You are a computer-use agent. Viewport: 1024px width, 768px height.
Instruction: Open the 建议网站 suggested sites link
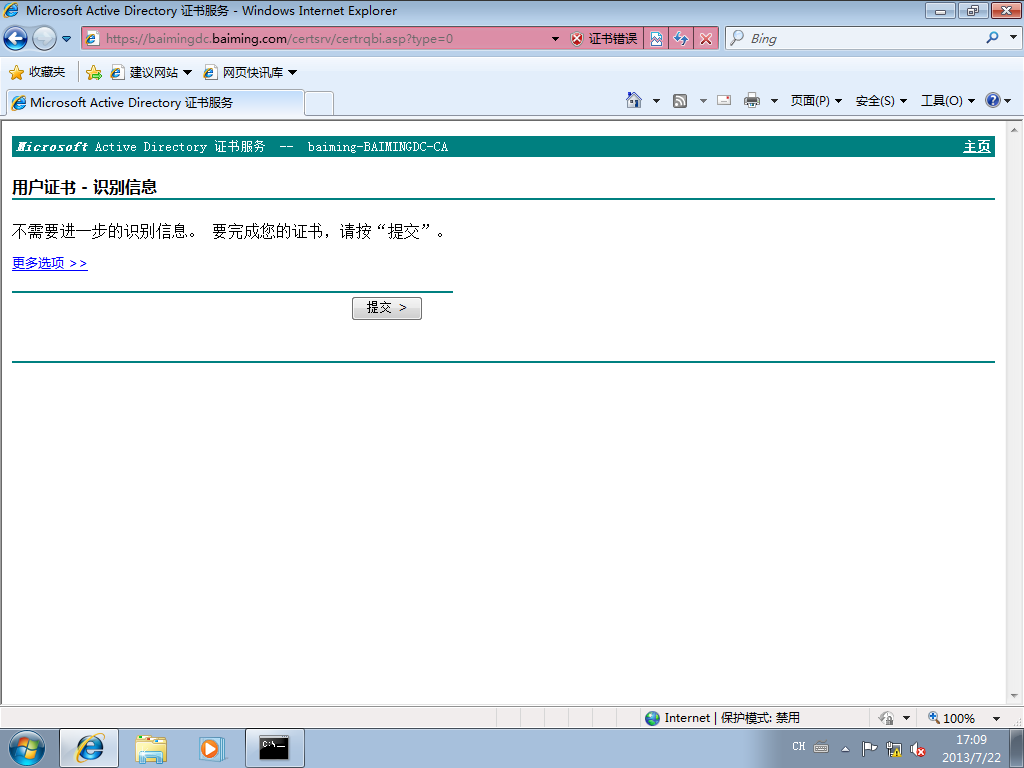[x=151, y=72]
